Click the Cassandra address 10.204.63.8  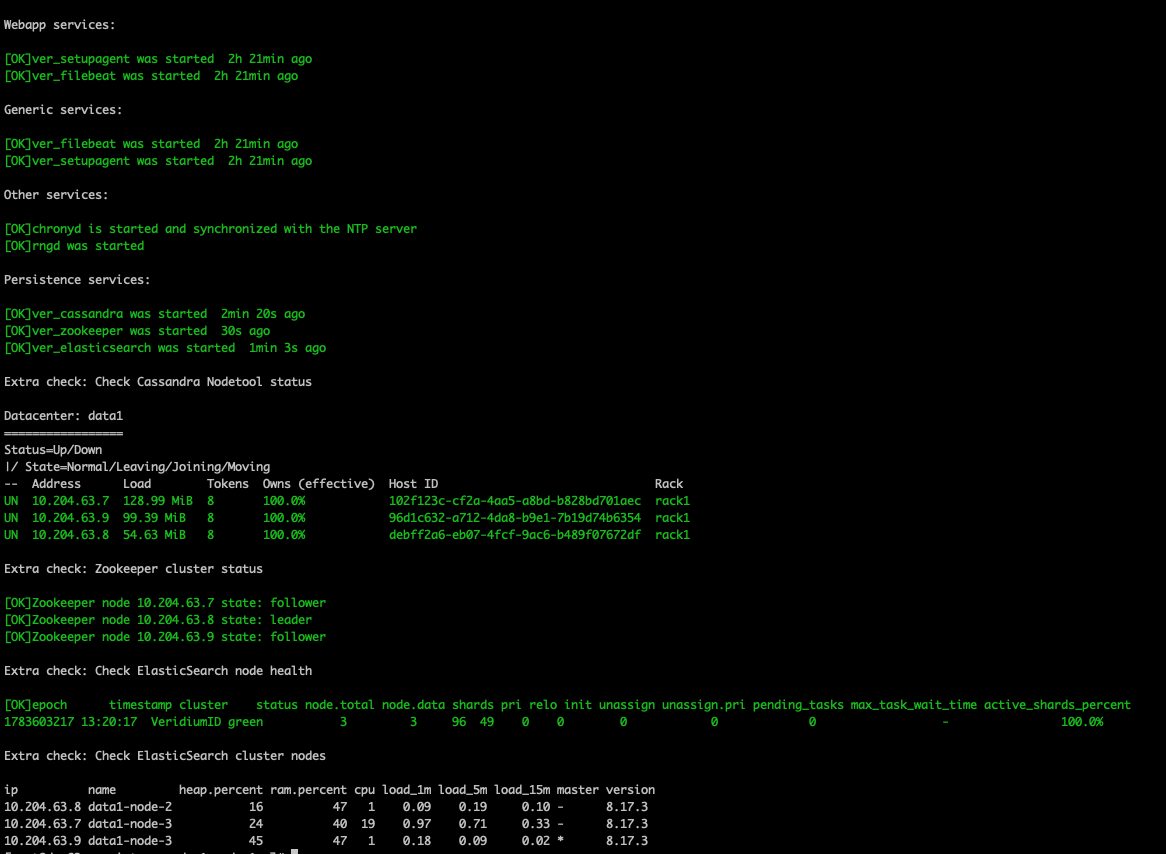pos(70,535)
